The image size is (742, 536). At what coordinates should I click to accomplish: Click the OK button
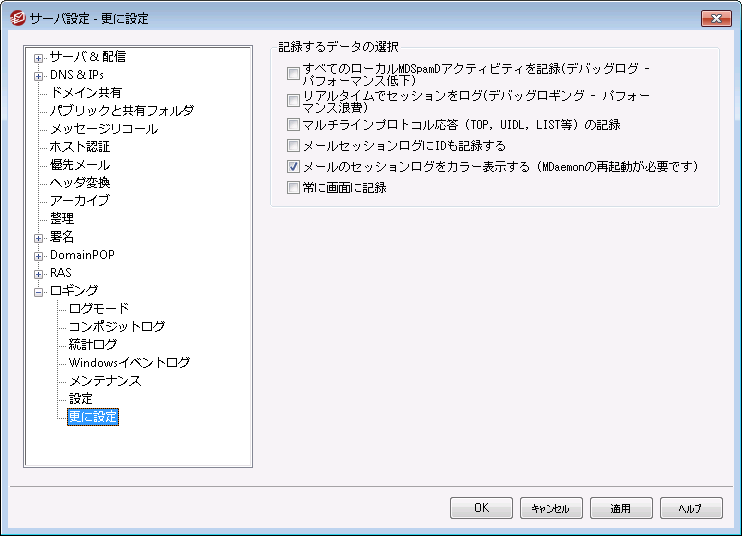(481, 508)
